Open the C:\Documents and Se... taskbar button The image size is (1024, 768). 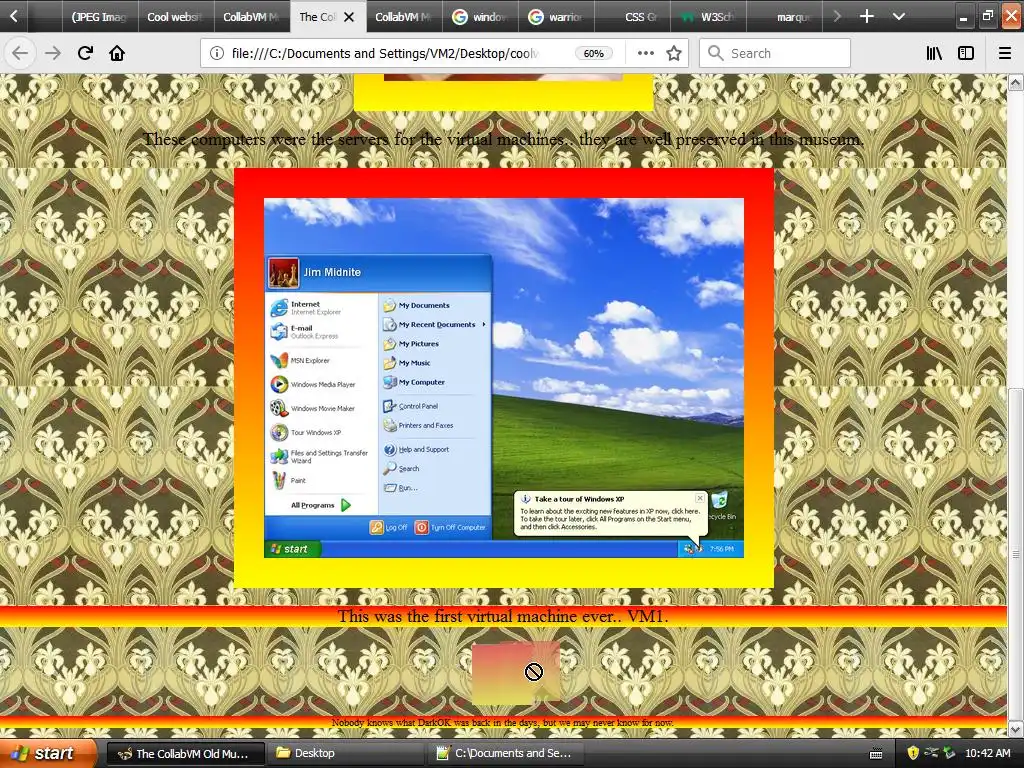(507, 754)
